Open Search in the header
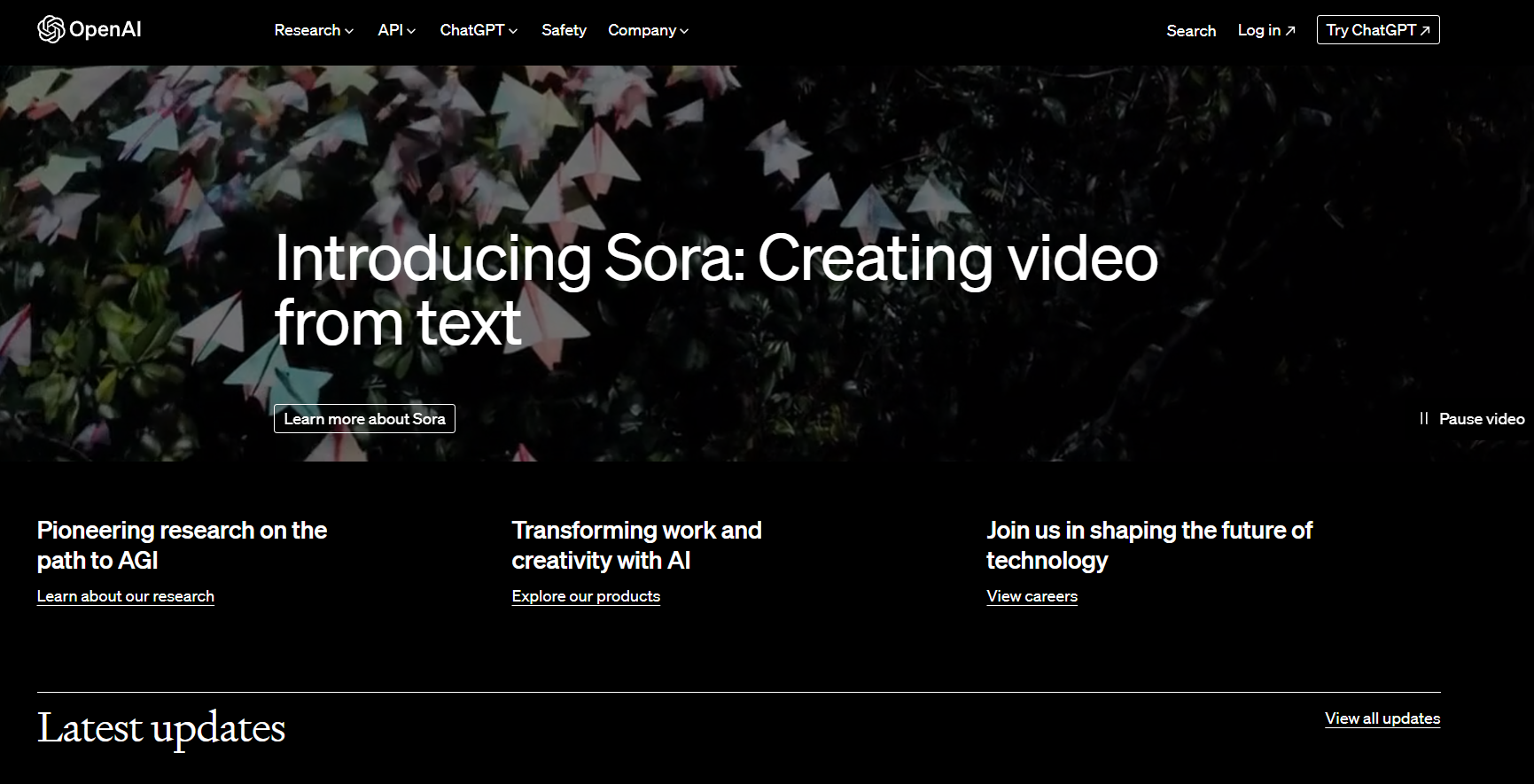Image resolution: width=1534 pixels, height=784 pixels. tap(1191, 31)
